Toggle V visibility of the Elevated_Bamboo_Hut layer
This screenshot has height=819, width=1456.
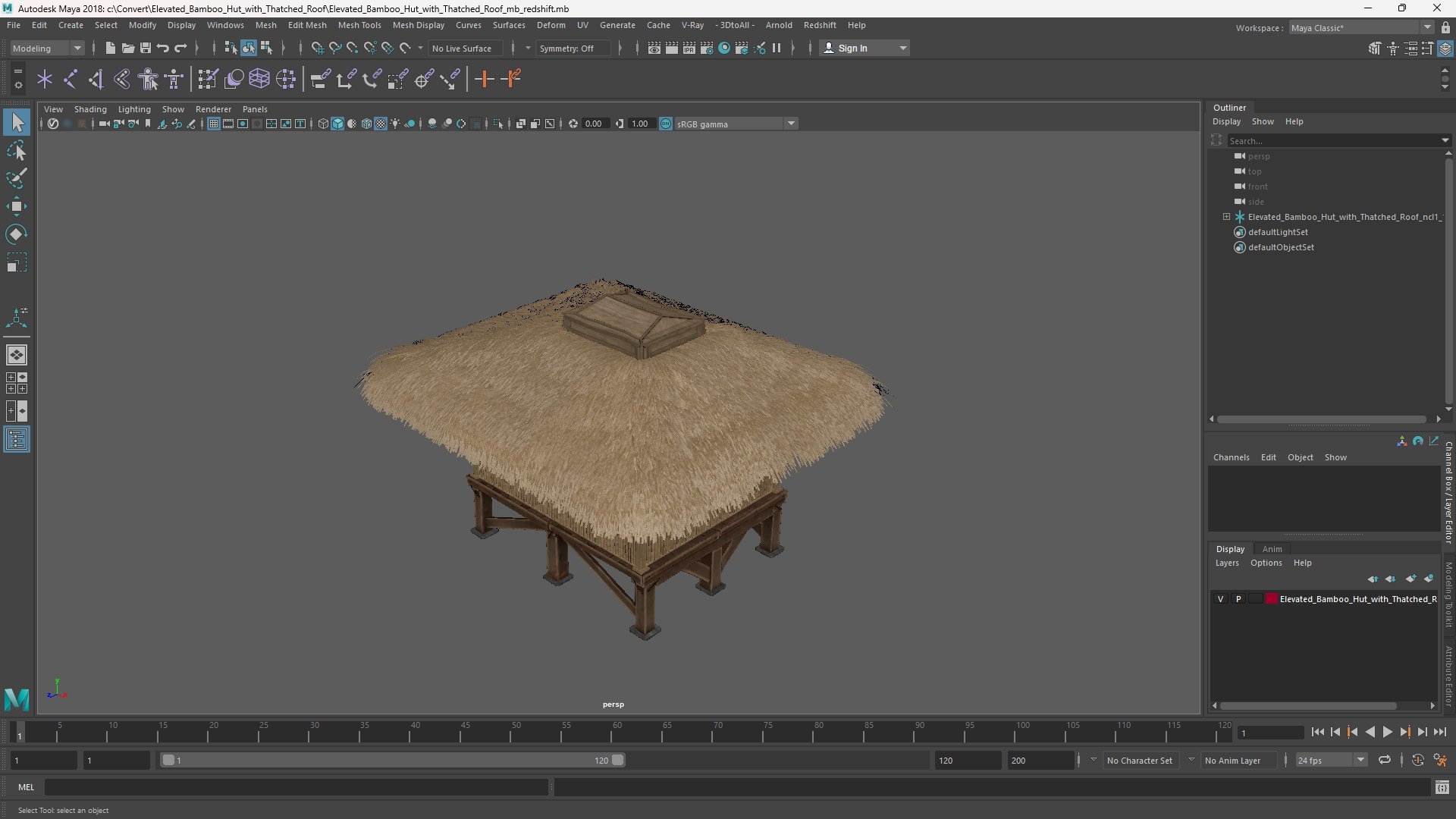coord(1220,599)
